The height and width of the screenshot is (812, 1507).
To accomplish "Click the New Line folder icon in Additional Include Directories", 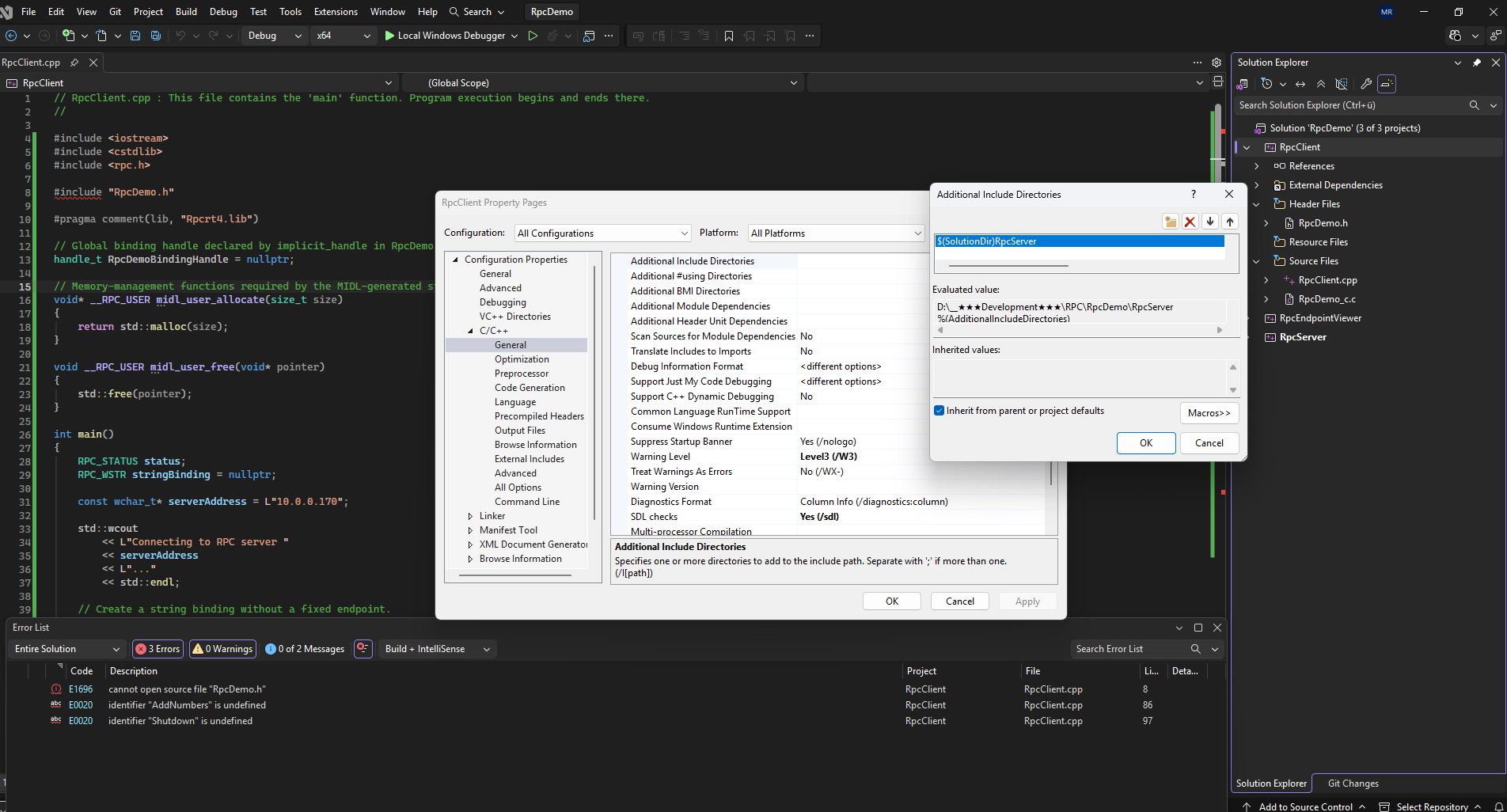I will [x=1171, y=222].
